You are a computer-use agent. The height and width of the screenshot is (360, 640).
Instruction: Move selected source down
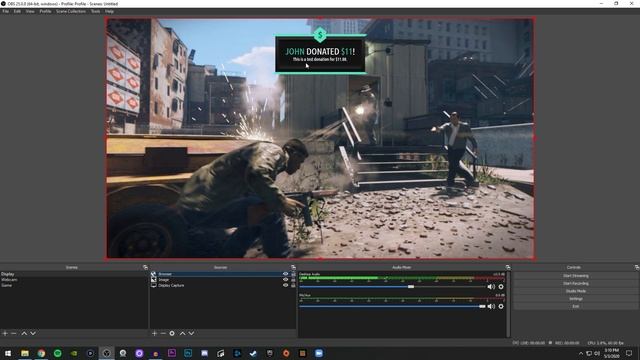coord(191,333)
